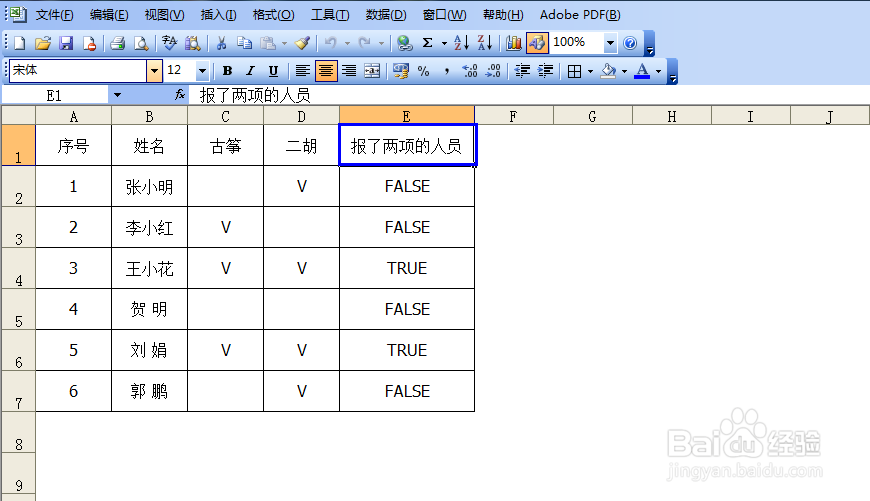The image size is (870, 501).
Task: Open the zoom percentage dropdown
Action: [610, 43]
